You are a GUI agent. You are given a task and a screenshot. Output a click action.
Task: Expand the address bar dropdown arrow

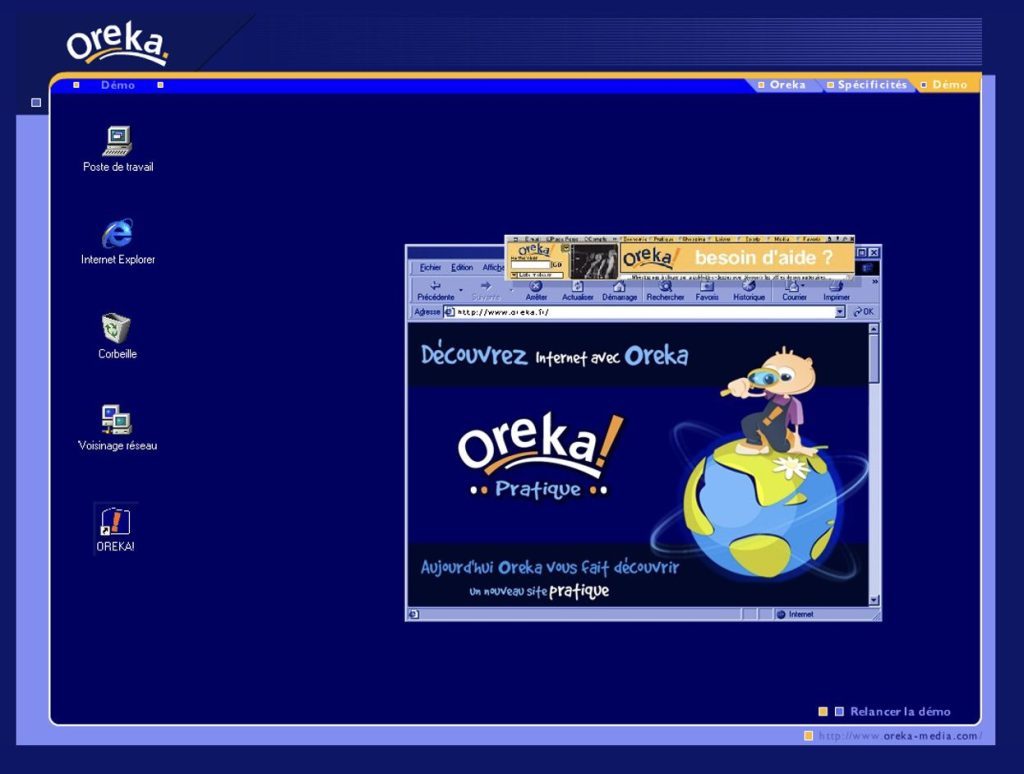(x=840, y=312)
